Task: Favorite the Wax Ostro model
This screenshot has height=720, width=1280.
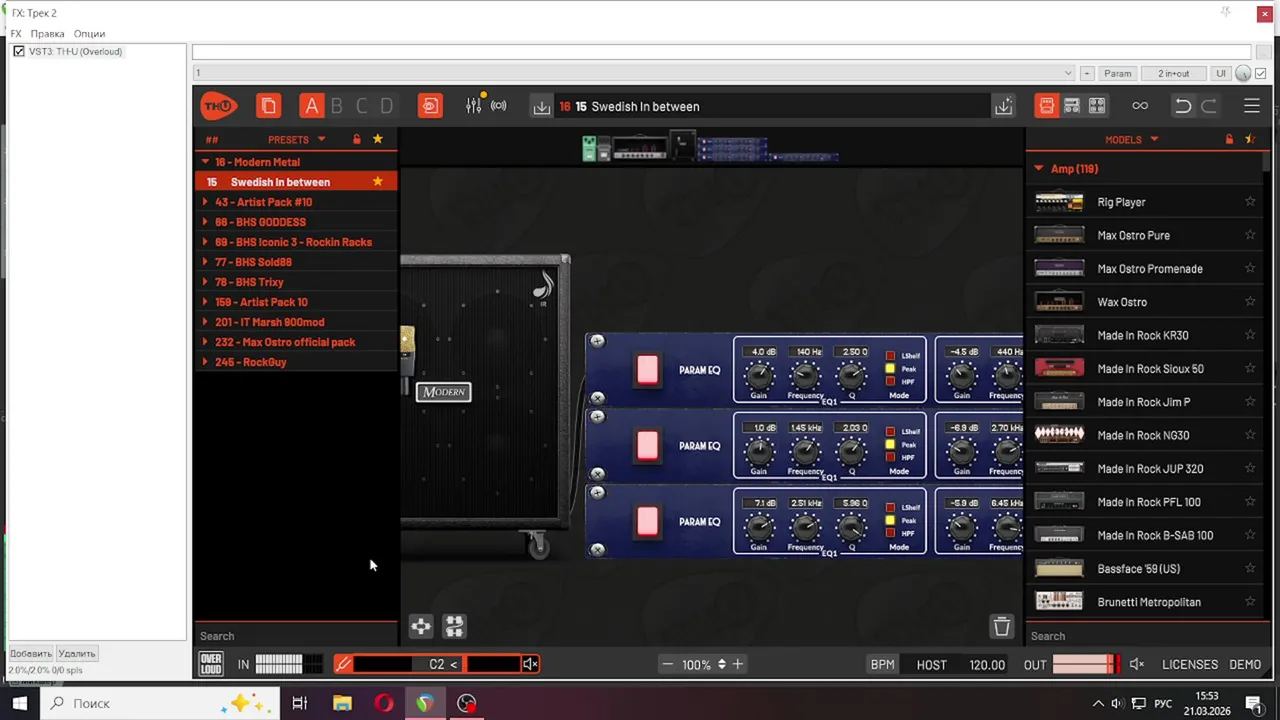Action: tap(1250, 302)
